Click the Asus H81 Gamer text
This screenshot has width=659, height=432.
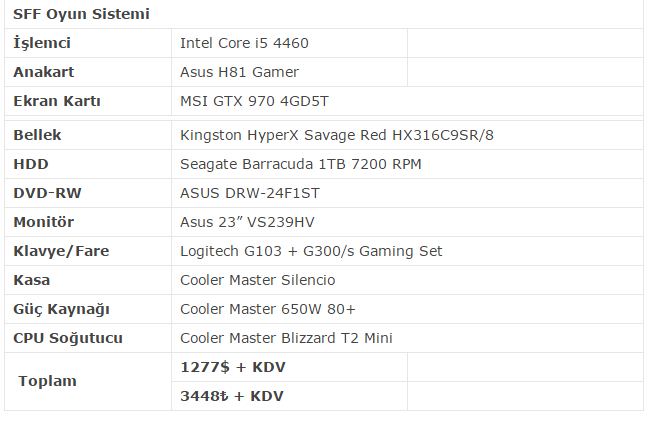pyautogui.click(x=239, y=72)
